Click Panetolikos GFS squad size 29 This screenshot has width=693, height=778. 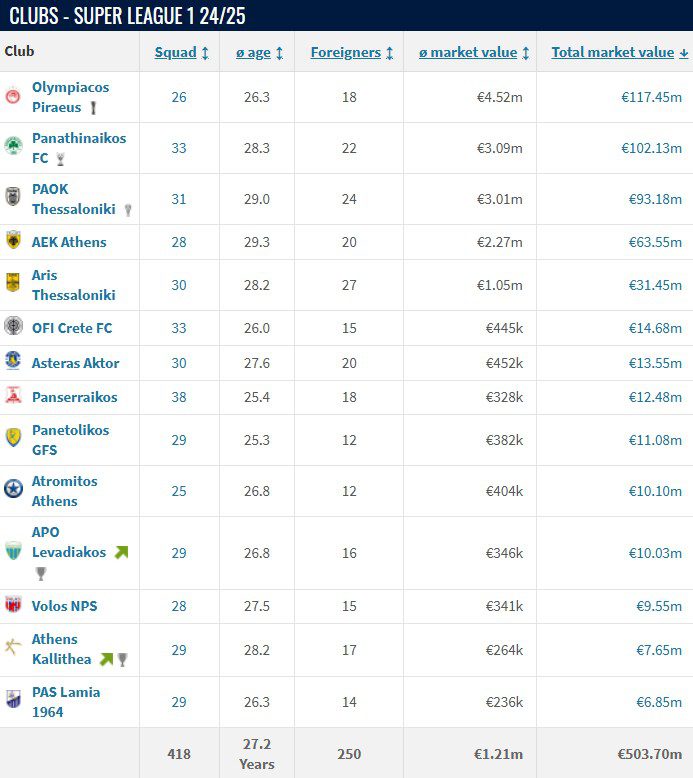pyautogui.click(x=179, y=439)
